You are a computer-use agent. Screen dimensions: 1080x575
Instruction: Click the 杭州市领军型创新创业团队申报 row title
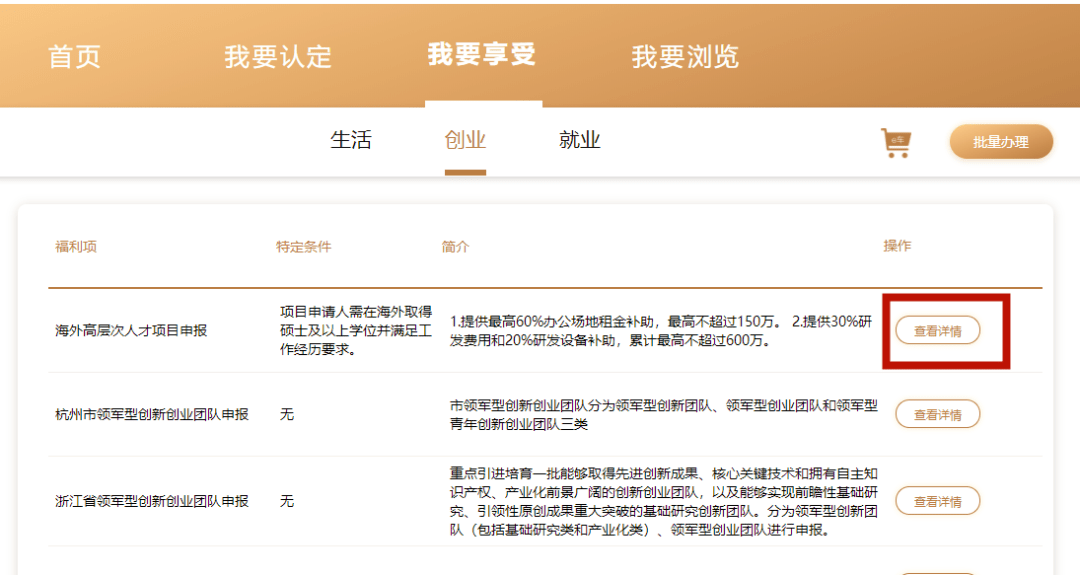[152, 414]
